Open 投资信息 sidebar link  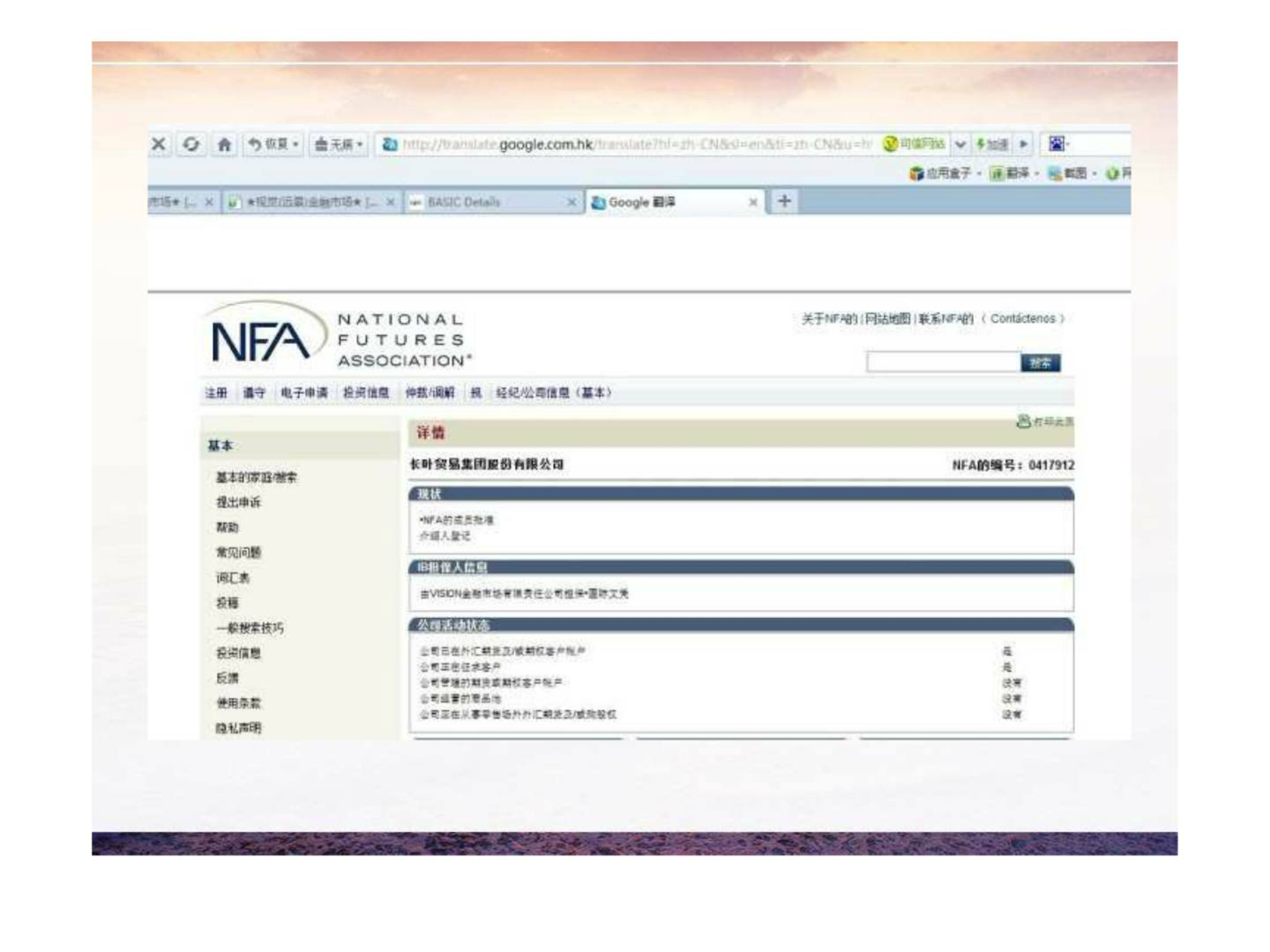pos(239,653)
